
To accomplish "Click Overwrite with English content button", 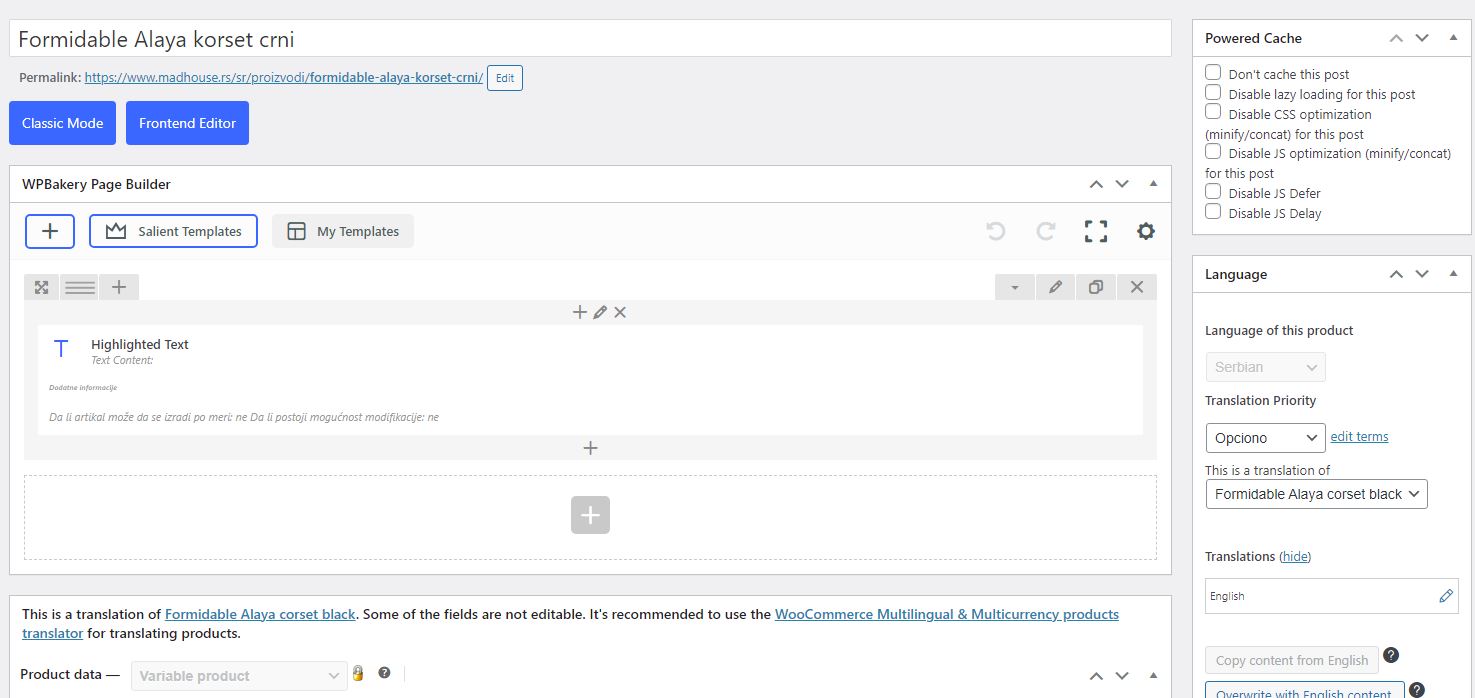I will coord(1304,690).
